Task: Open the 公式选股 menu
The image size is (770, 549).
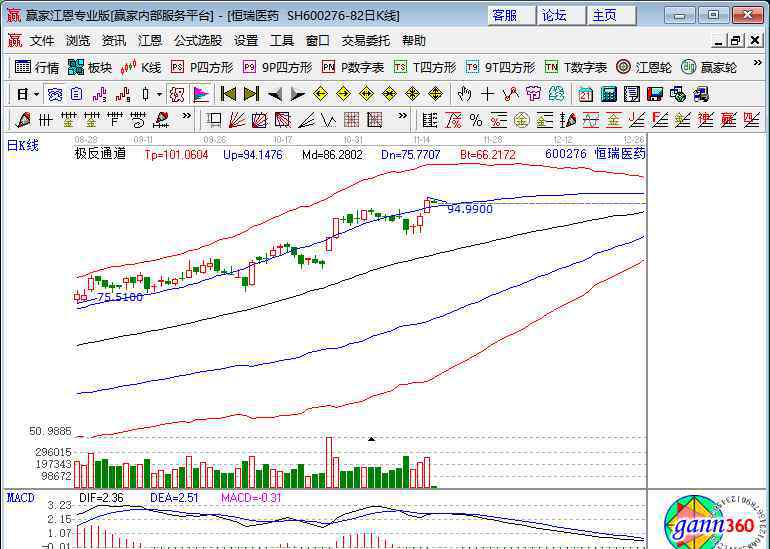Action: [198, 41]
